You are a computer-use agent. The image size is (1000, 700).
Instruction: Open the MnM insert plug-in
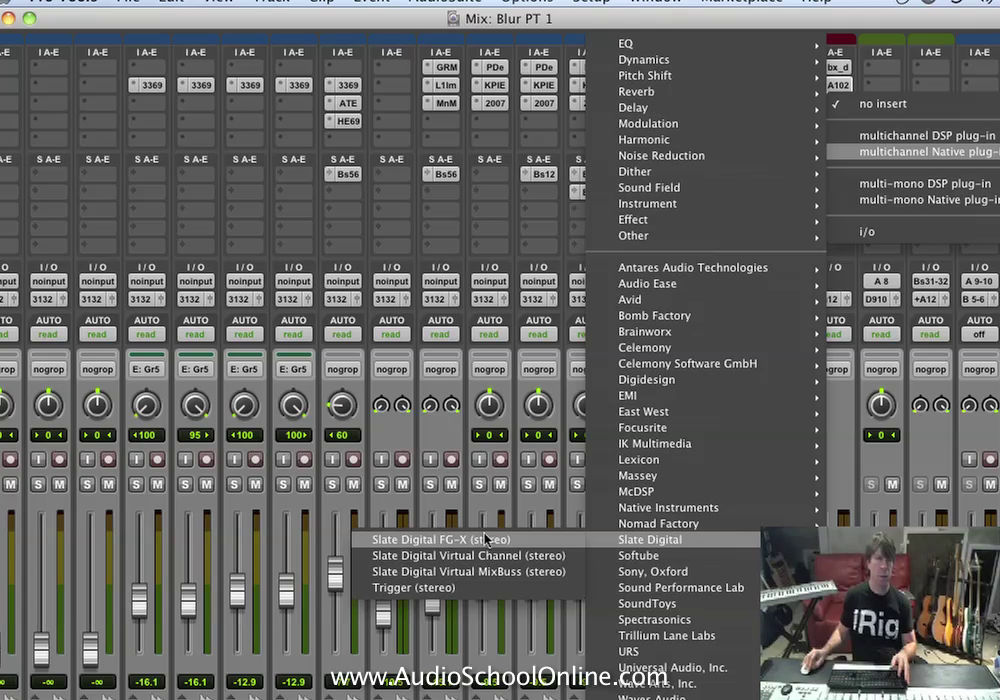click(x=441, y=103)
